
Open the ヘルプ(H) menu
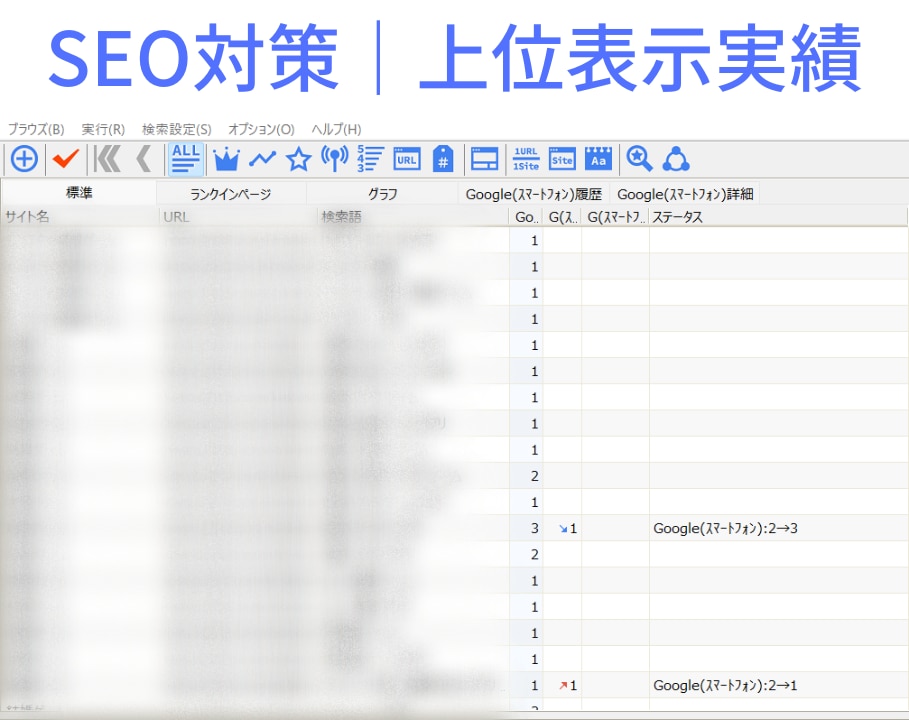(336, 129)
